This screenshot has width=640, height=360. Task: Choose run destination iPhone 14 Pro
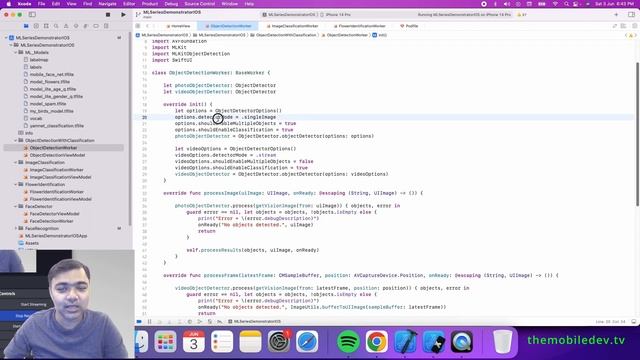[336, 15]
